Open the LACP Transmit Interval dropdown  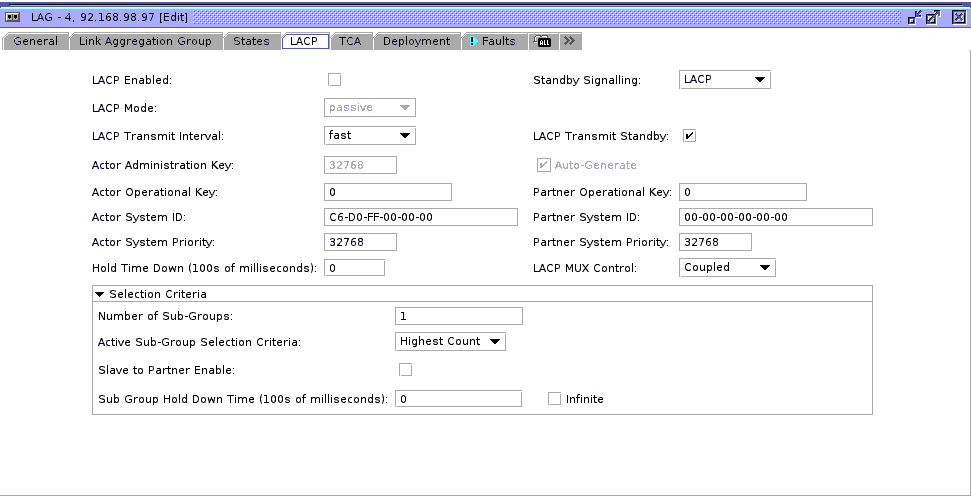pyautogui.click(x=370, y=136)
